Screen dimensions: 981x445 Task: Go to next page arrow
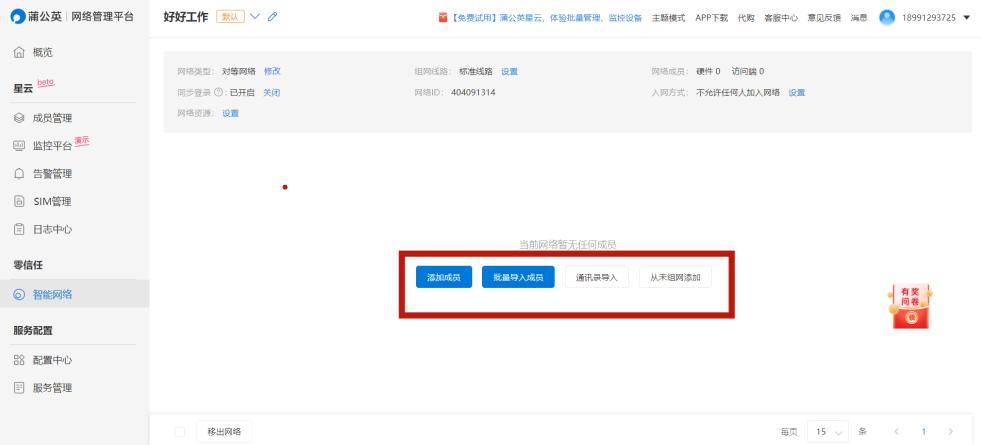click(x=951, y=432)
